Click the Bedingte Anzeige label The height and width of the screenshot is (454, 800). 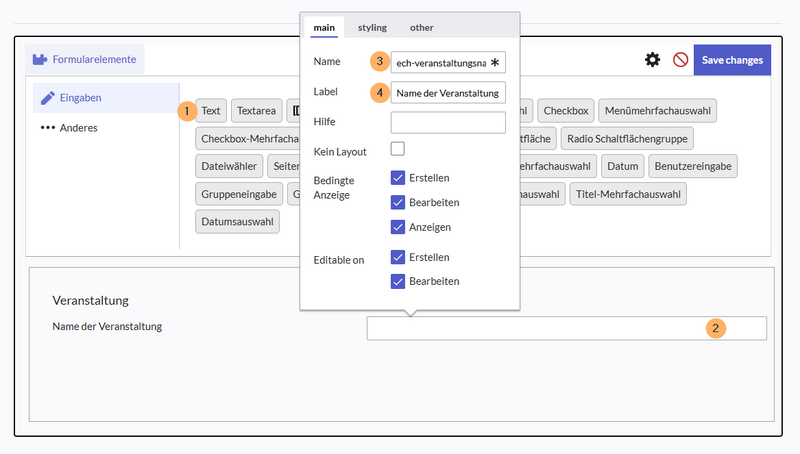click(334, 188)
